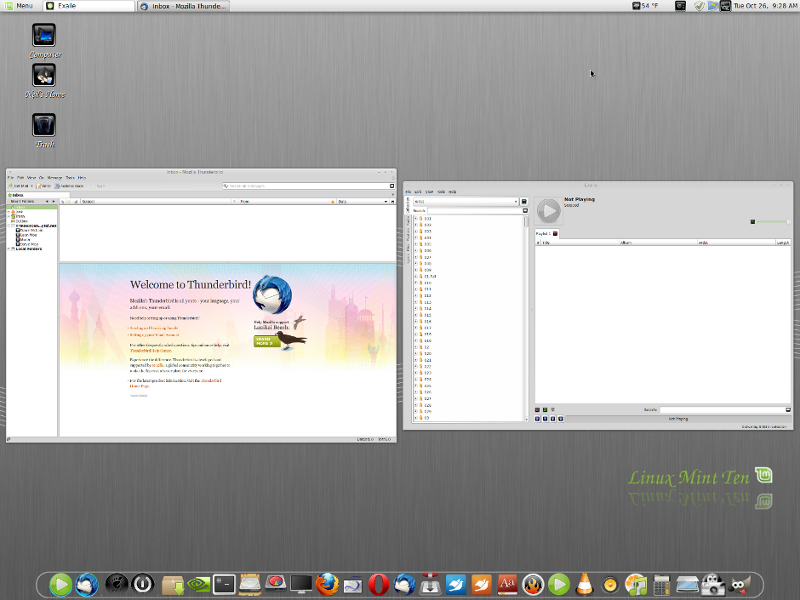Open the music notes dock icon

636,584
